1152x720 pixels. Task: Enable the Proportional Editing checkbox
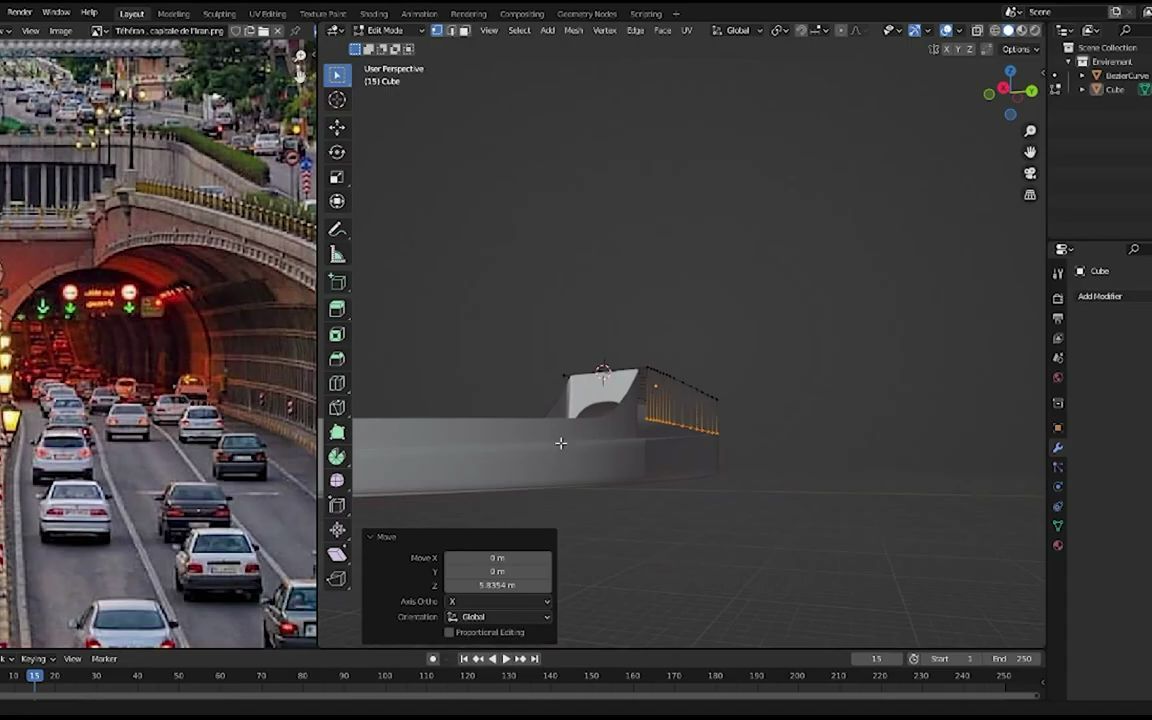coord(449,632)
